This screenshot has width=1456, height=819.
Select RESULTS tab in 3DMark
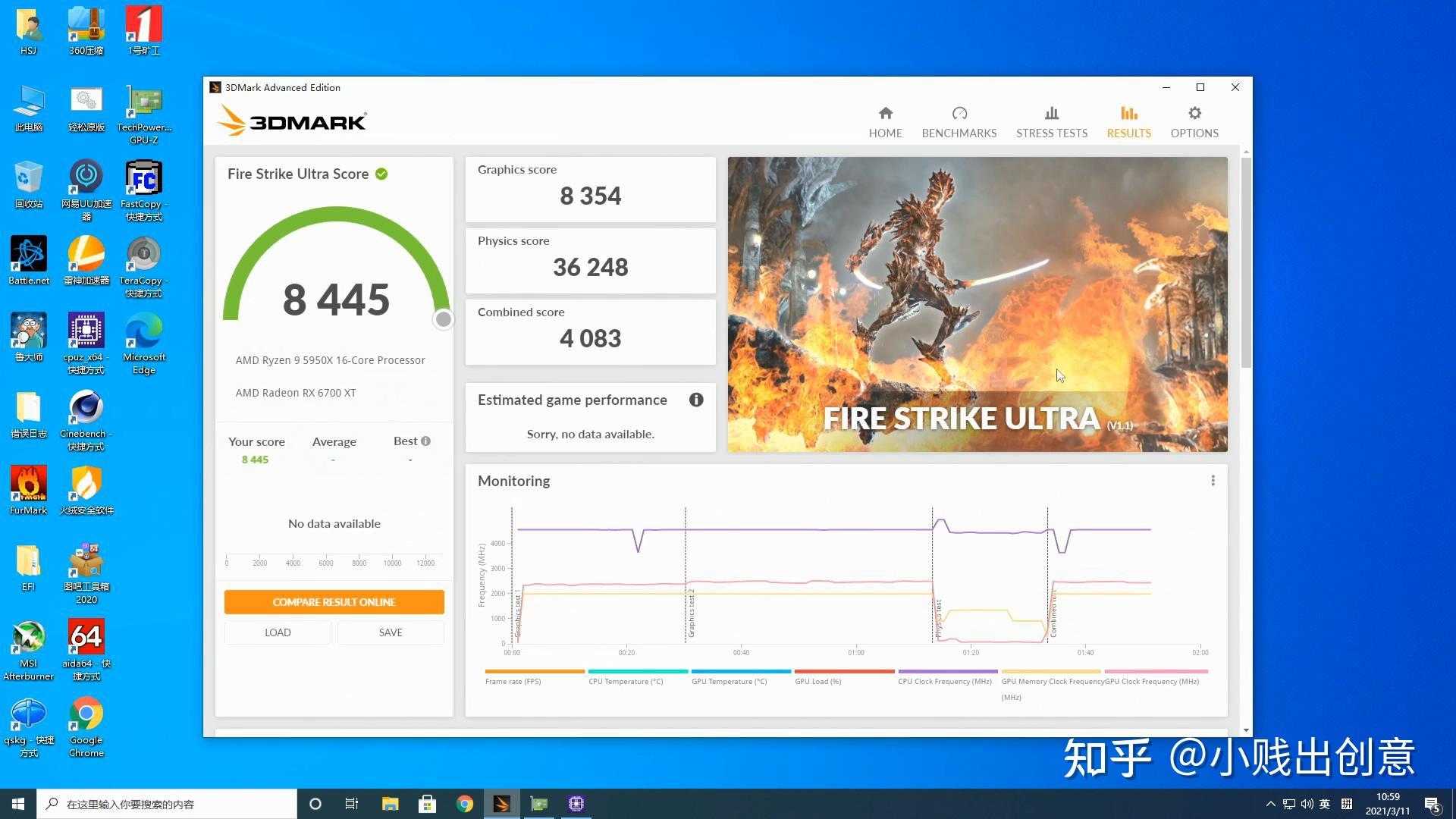pyautogui.click(x=1129, y=121)
